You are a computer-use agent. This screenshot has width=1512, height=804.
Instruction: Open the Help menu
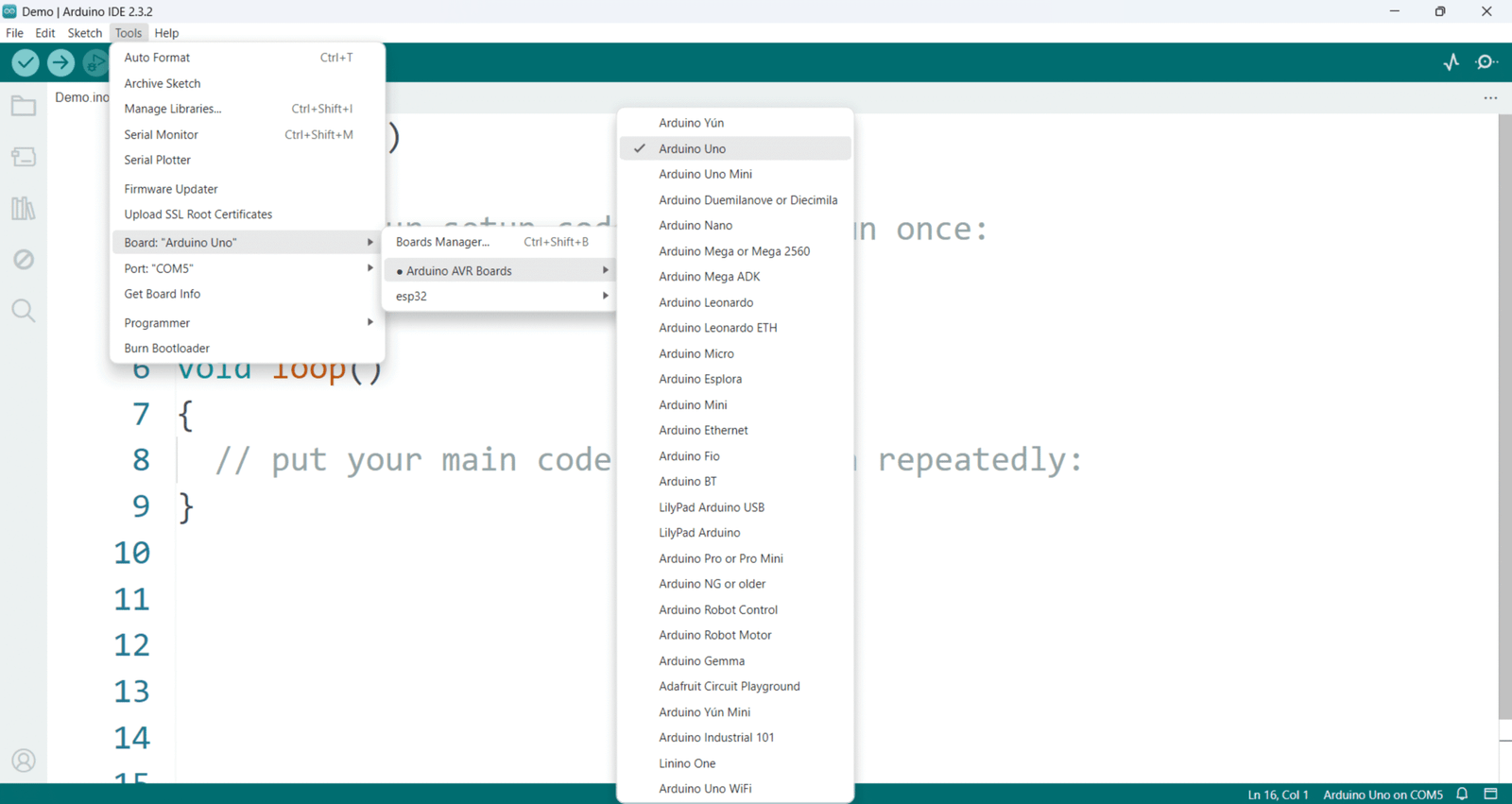click(x=166, y=33)
